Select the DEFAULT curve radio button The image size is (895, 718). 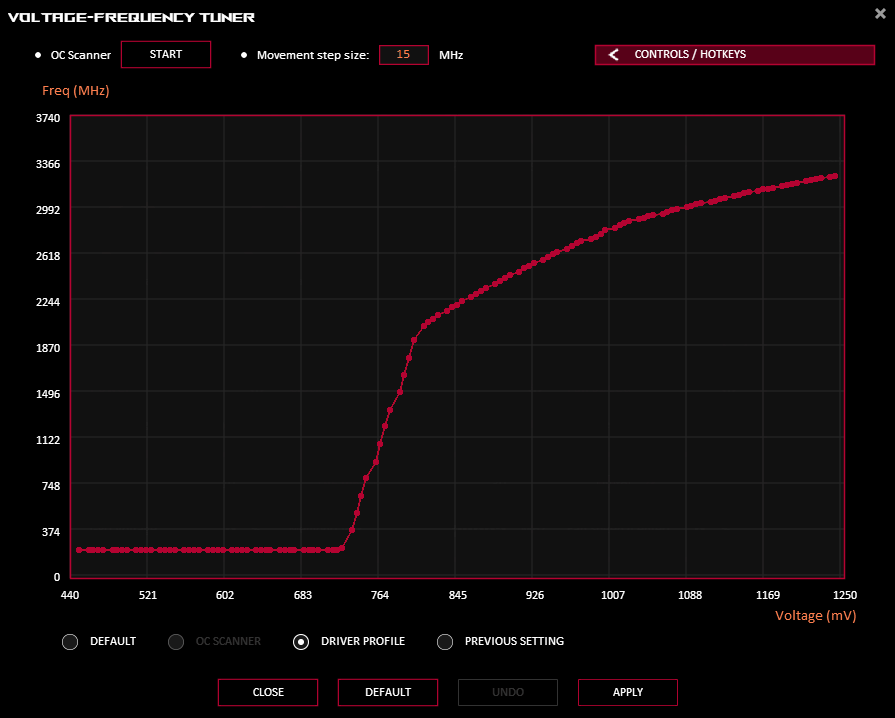click(70, 642)
